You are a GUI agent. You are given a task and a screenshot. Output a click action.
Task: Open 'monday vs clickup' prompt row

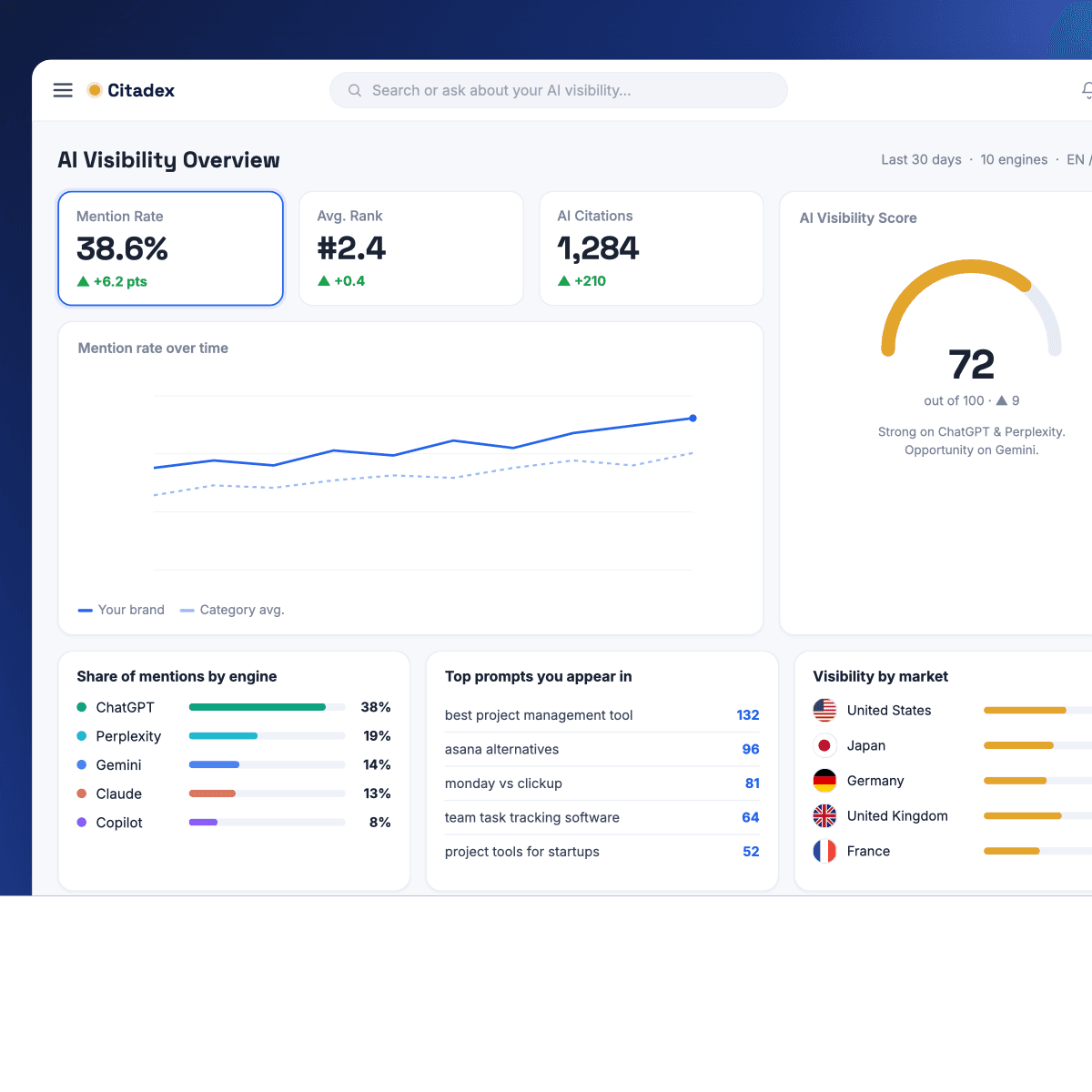[602, 784]
